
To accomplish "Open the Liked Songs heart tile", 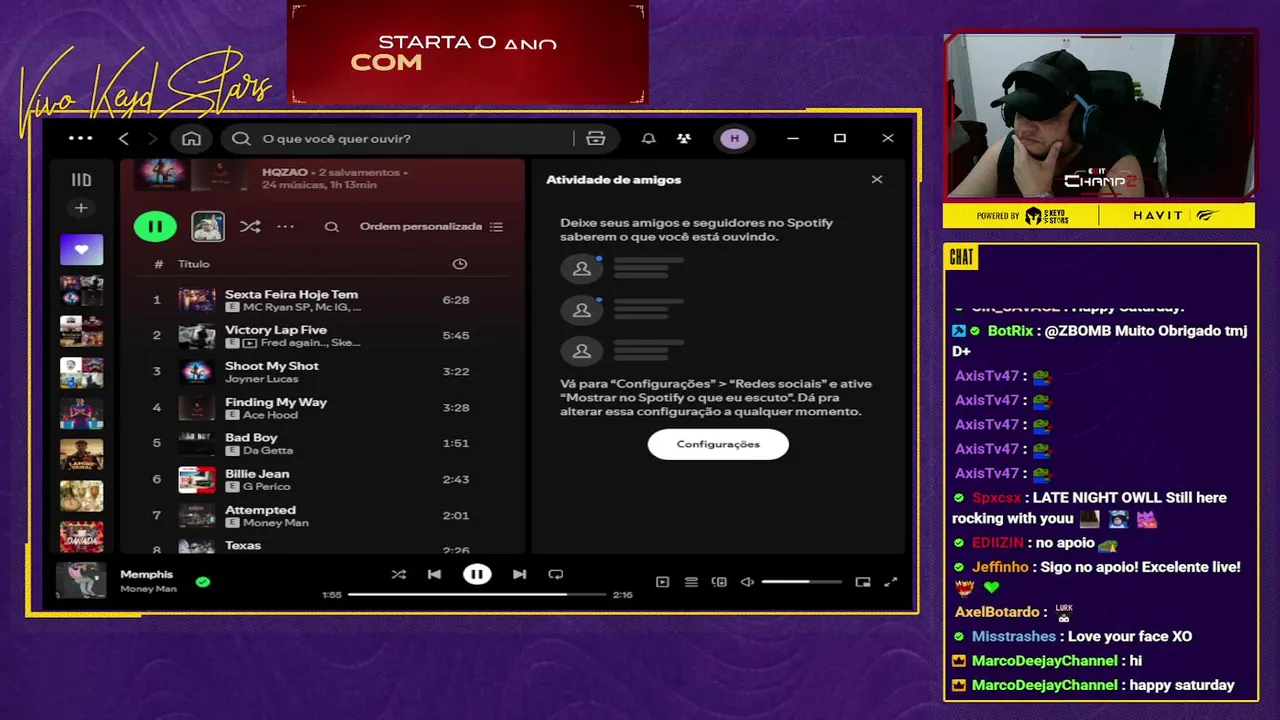I will coord(81,249).
